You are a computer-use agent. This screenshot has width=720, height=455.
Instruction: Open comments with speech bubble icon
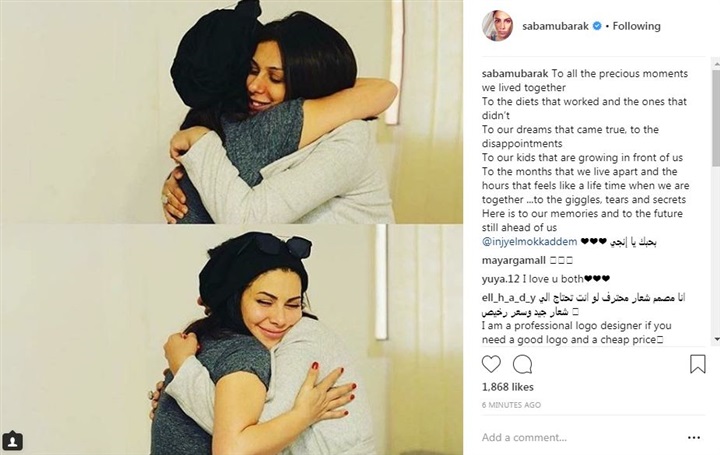click(x=523, y=365)
